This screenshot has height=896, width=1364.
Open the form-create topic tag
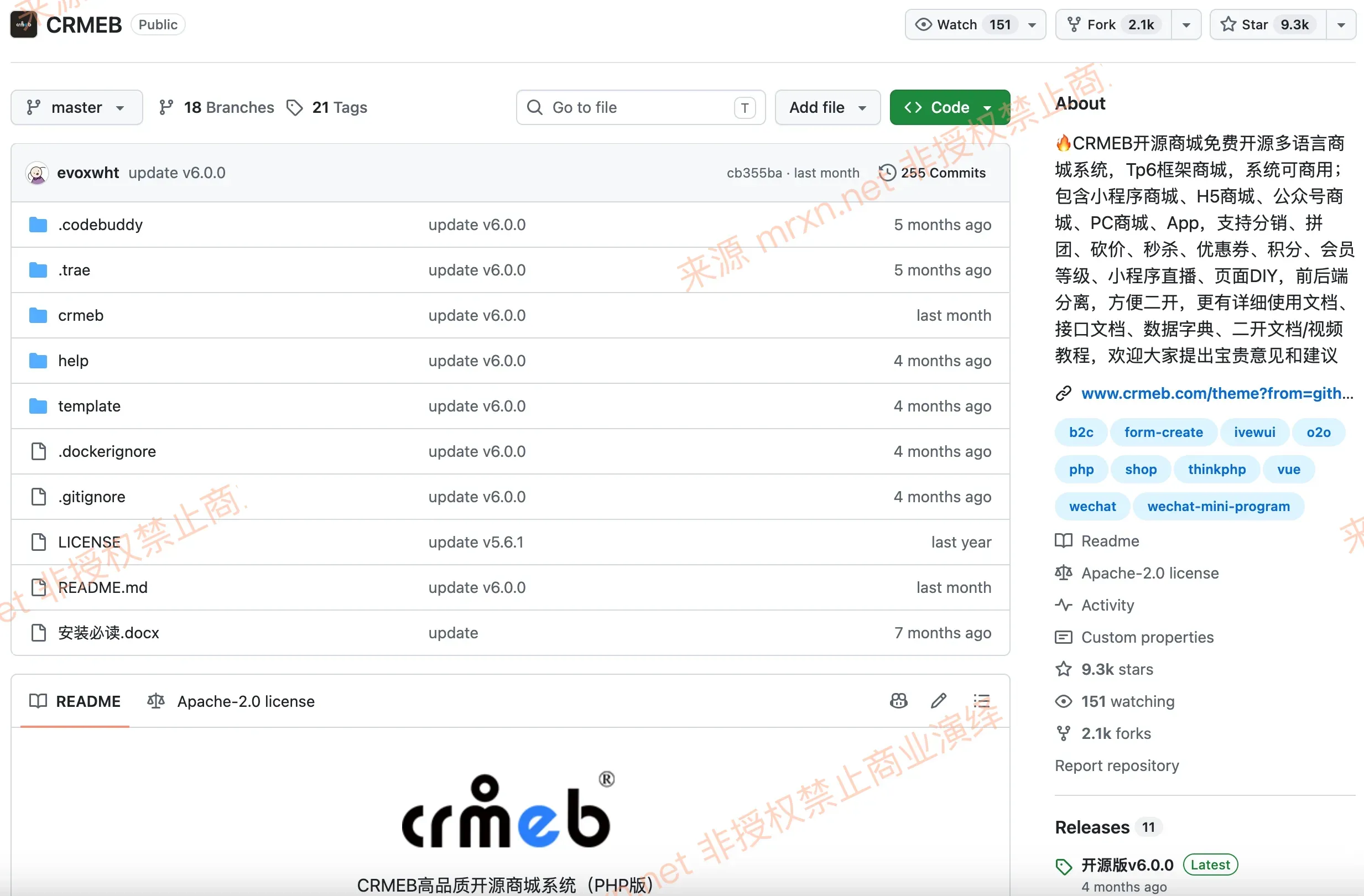click(x=1163, y=432)
